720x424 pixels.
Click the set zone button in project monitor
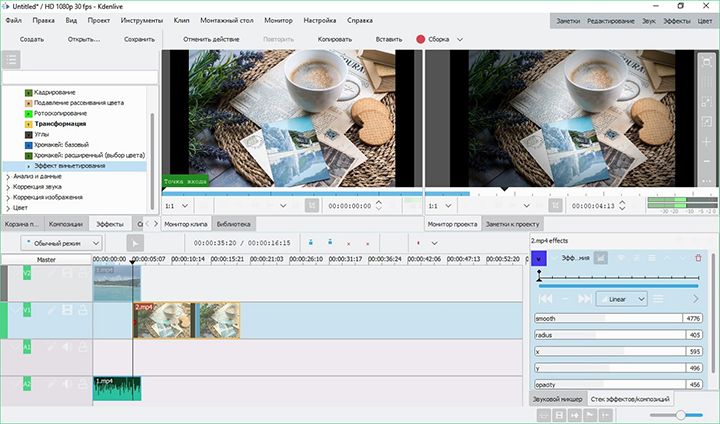(555, 205)
